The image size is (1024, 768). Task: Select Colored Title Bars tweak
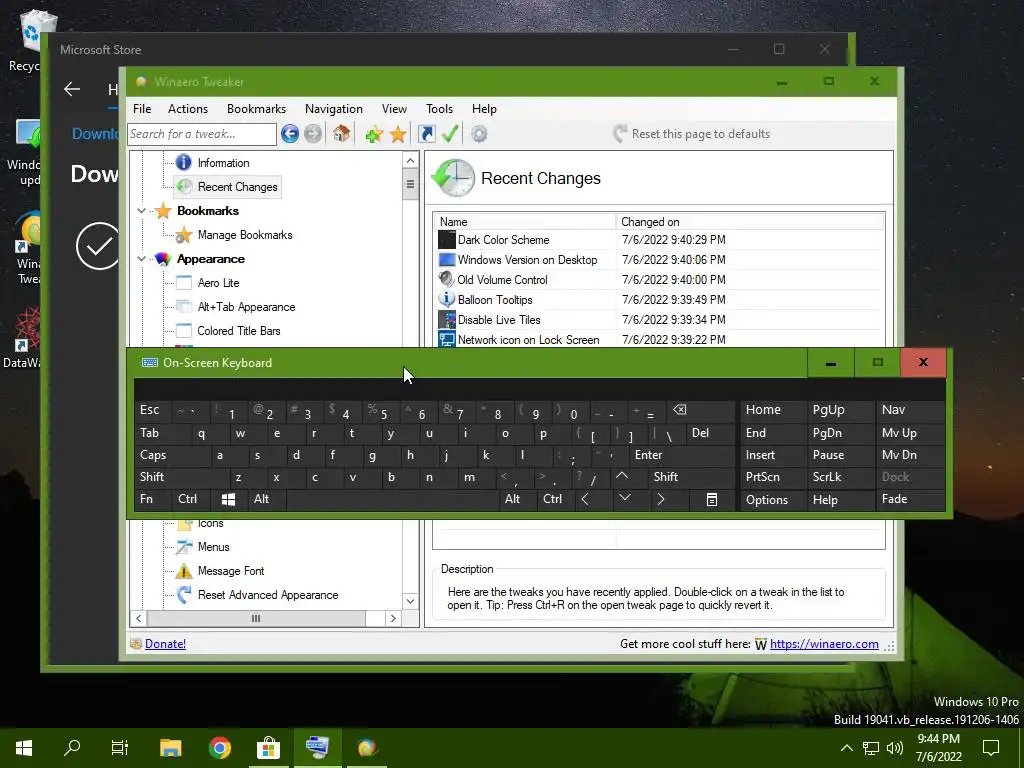(x=238, y=331)
